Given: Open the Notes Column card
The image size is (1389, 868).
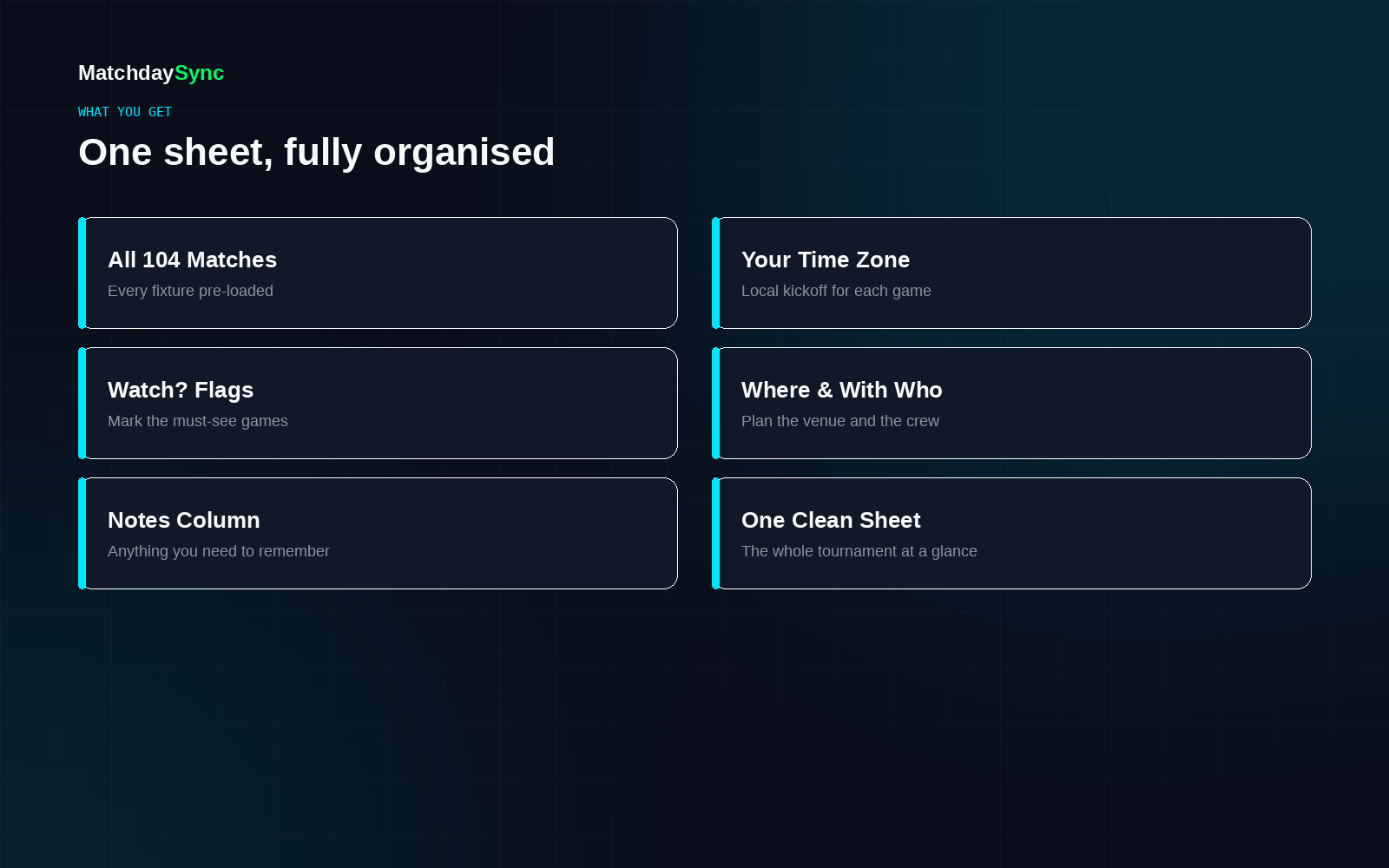Looking at the screenshot, I should (x=378, y=533).
